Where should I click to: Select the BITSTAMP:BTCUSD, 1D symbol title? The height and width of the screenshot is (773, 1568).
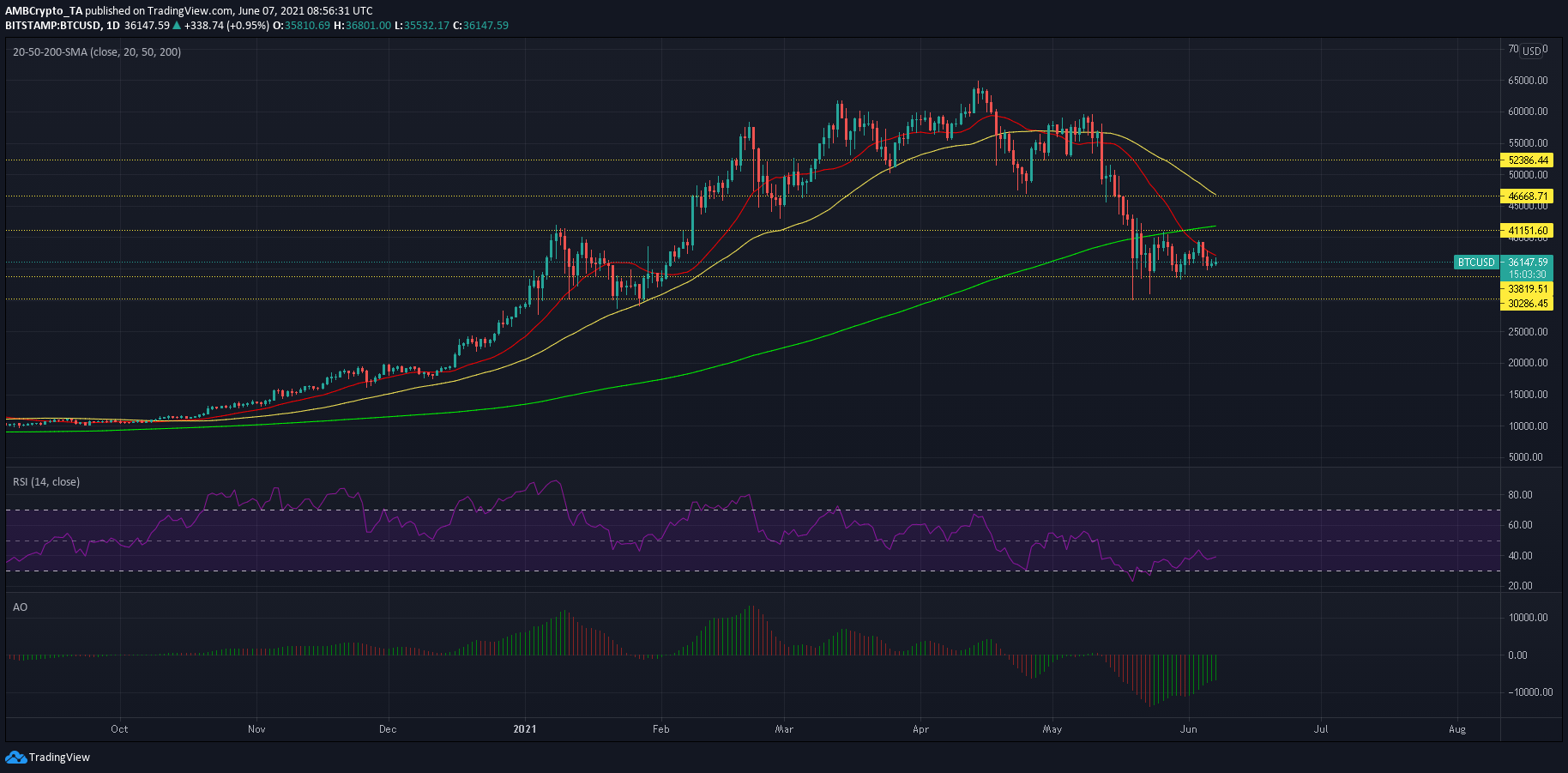click(63, 26)
